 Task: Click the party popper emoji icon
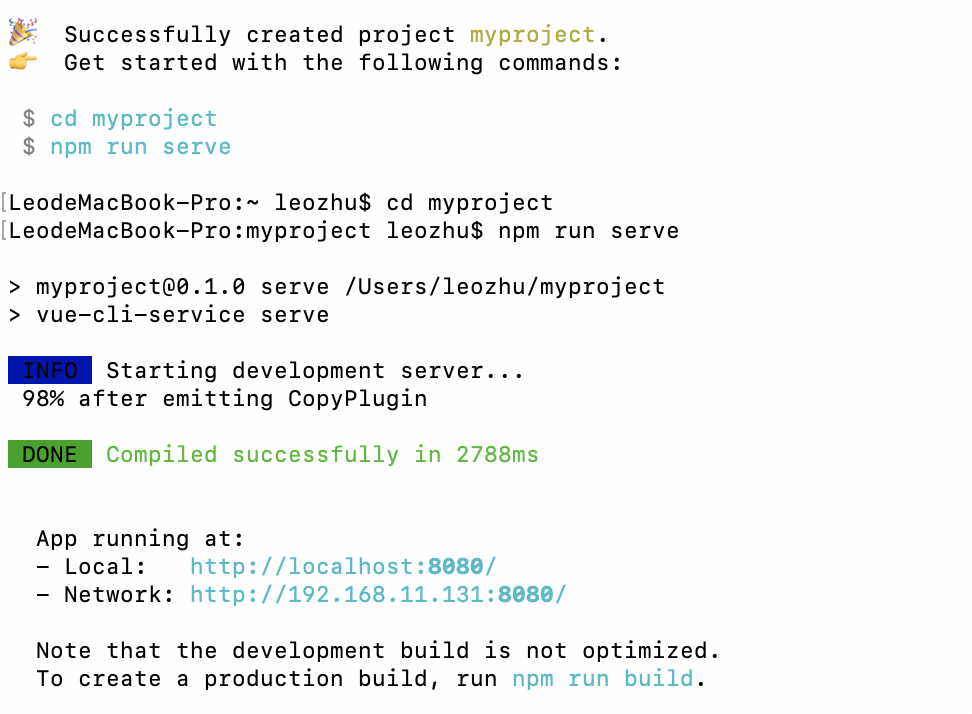pos(23,32)
